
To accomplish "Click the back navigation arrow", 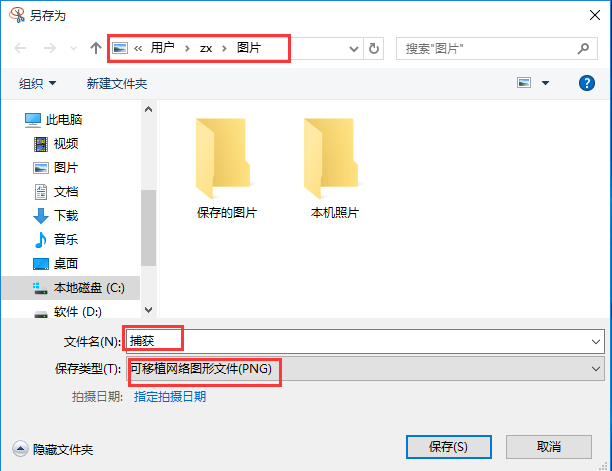I will (20, 48).
